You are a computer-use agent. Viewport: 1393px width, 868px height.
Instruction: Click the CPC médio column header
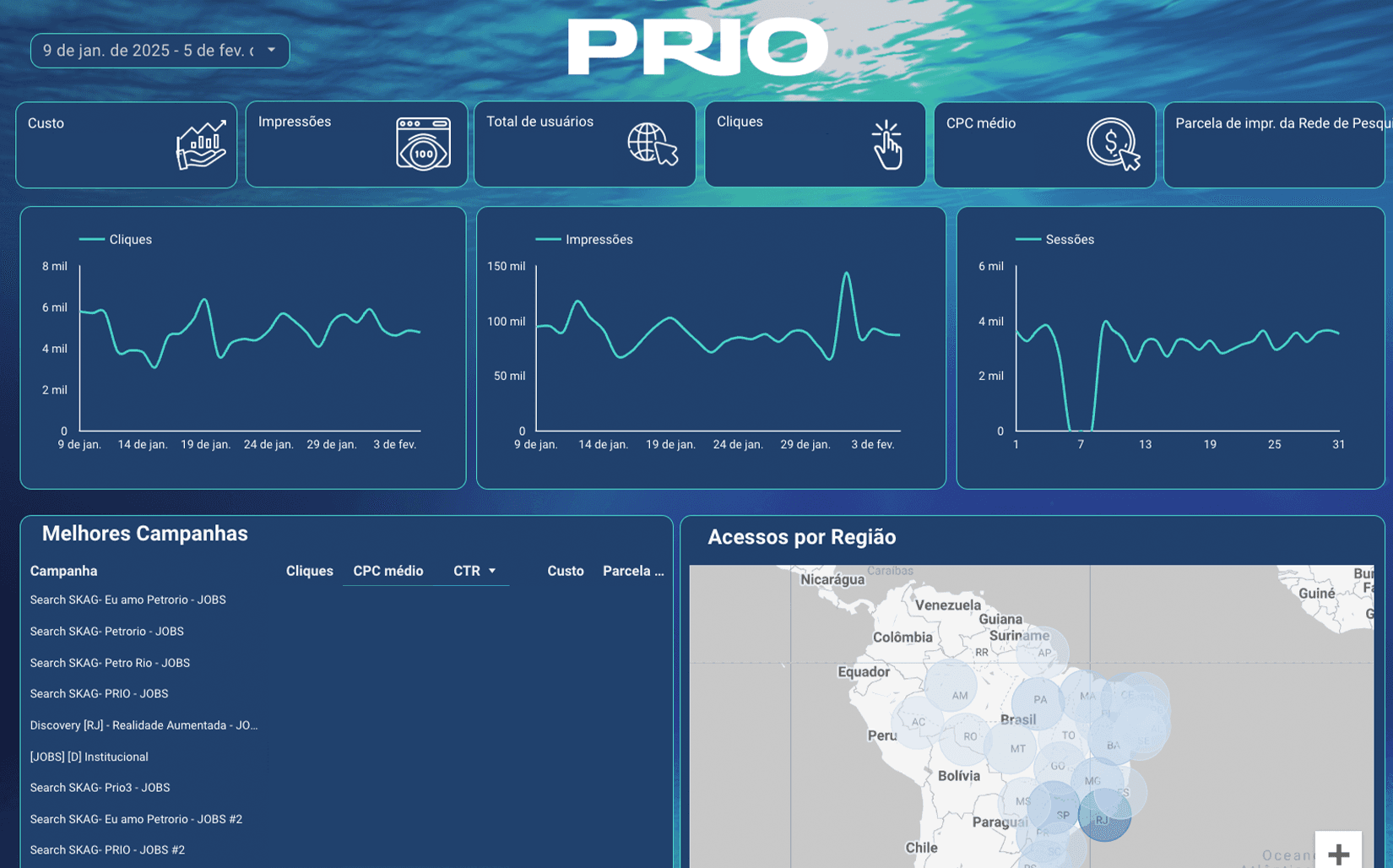[x=388, y=571]
